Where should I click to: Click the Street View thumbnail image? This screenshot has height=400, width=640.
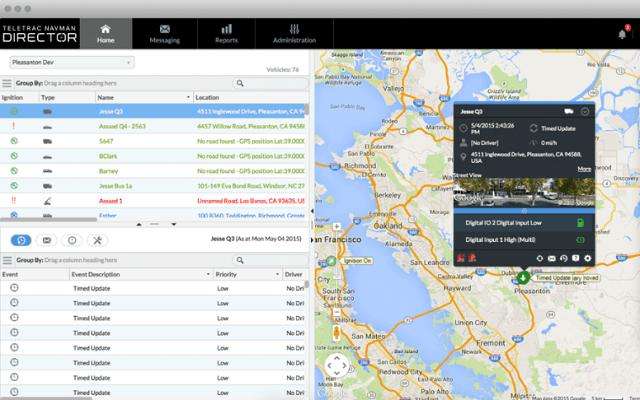[524, 192]
